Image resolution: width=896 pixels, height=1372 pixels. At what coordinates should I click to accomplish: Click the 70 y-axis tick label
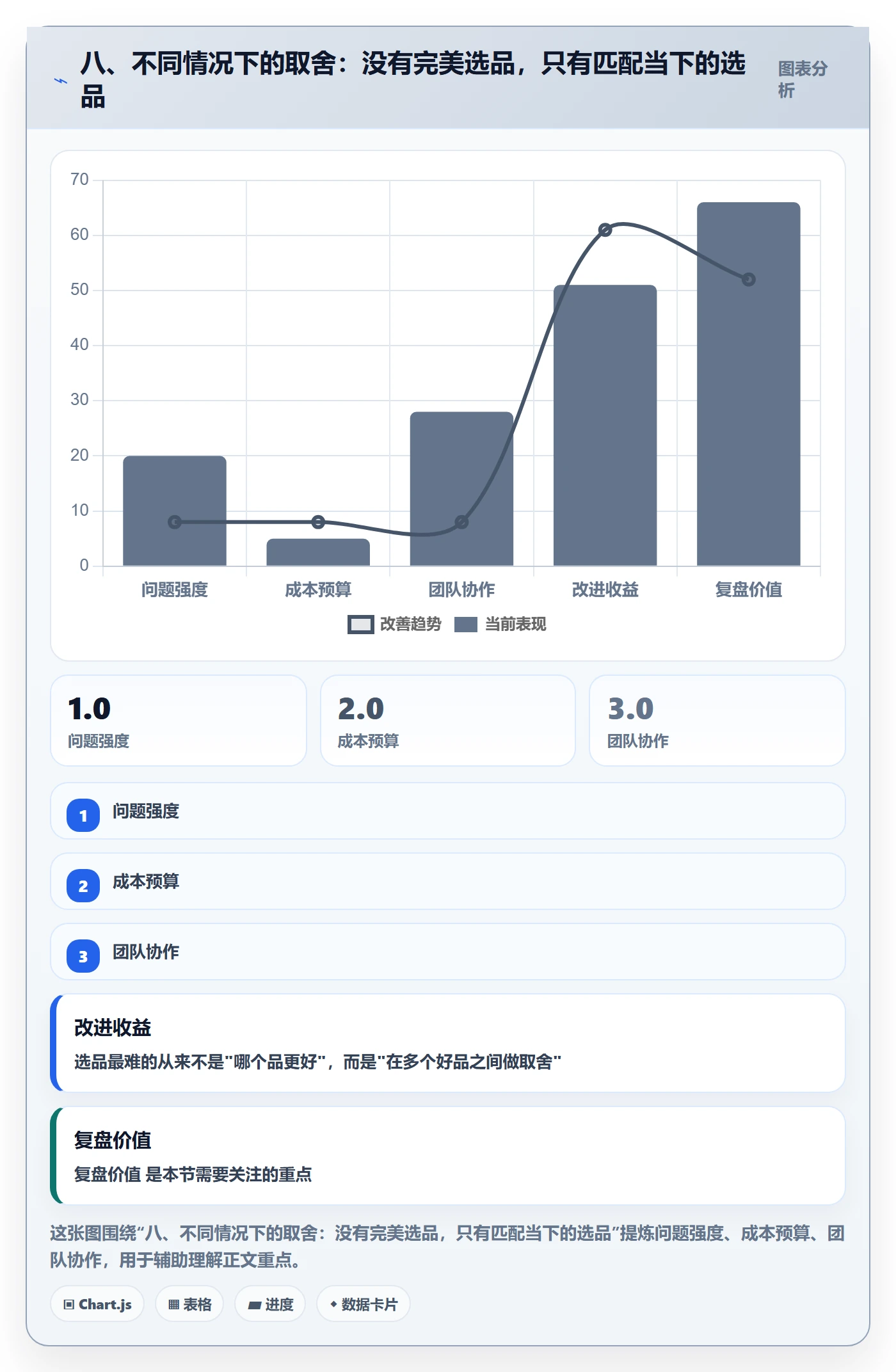tap(79, 179)
